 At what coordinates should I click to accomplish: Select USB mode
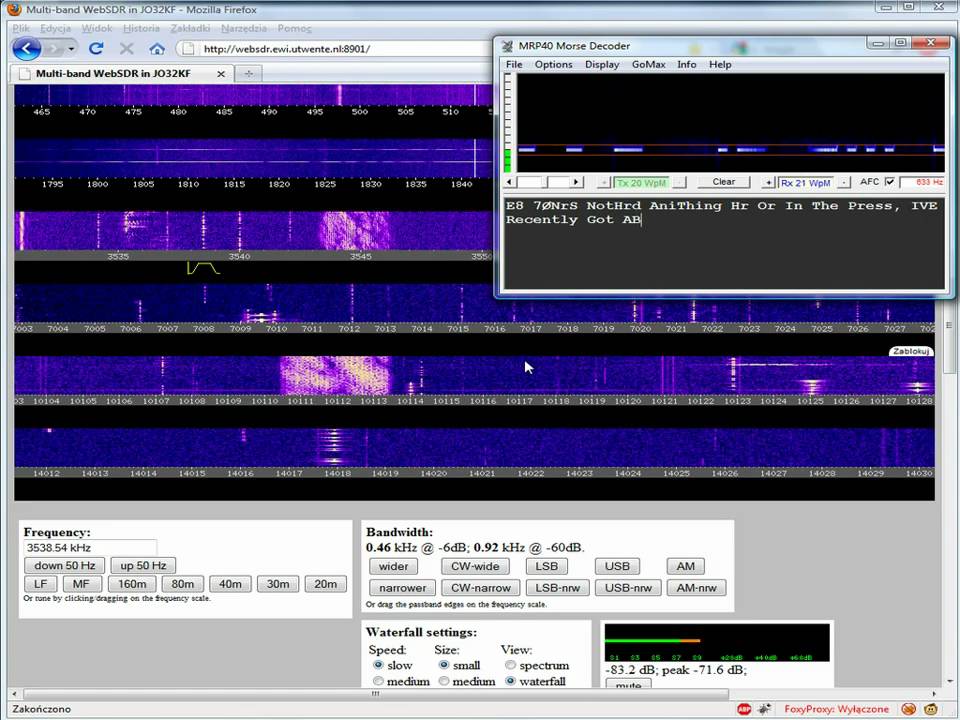617,566
